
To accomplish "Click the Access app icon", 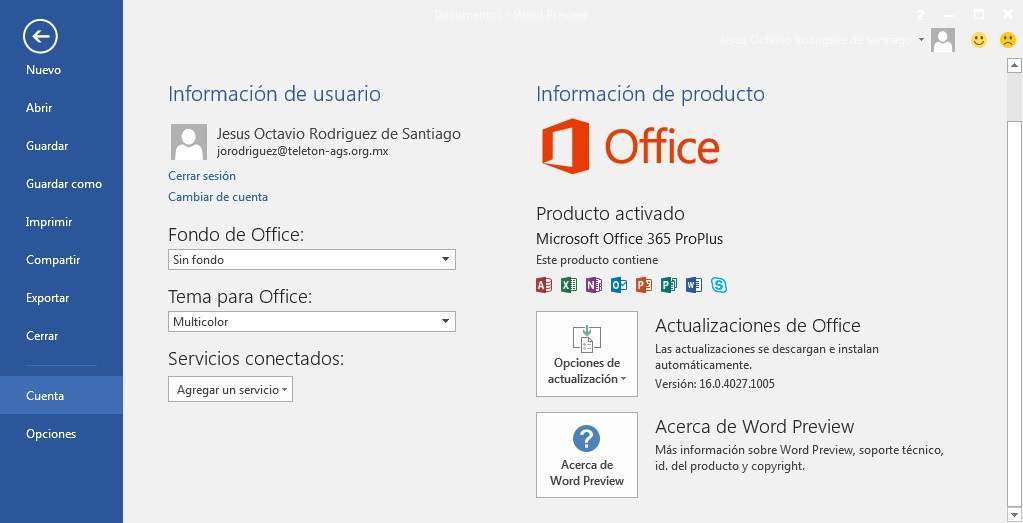I will [x=544, y=285].
